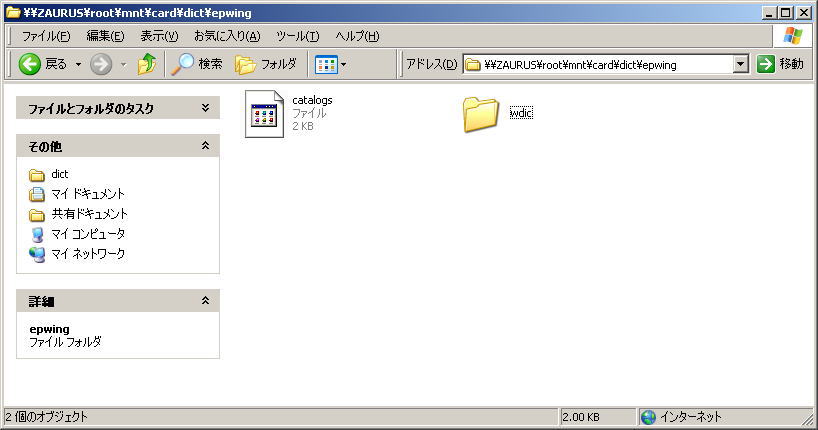Viewport: 818px width, 430px height.
Task: Go up one folder level icon
Action: tap(147, 64)
